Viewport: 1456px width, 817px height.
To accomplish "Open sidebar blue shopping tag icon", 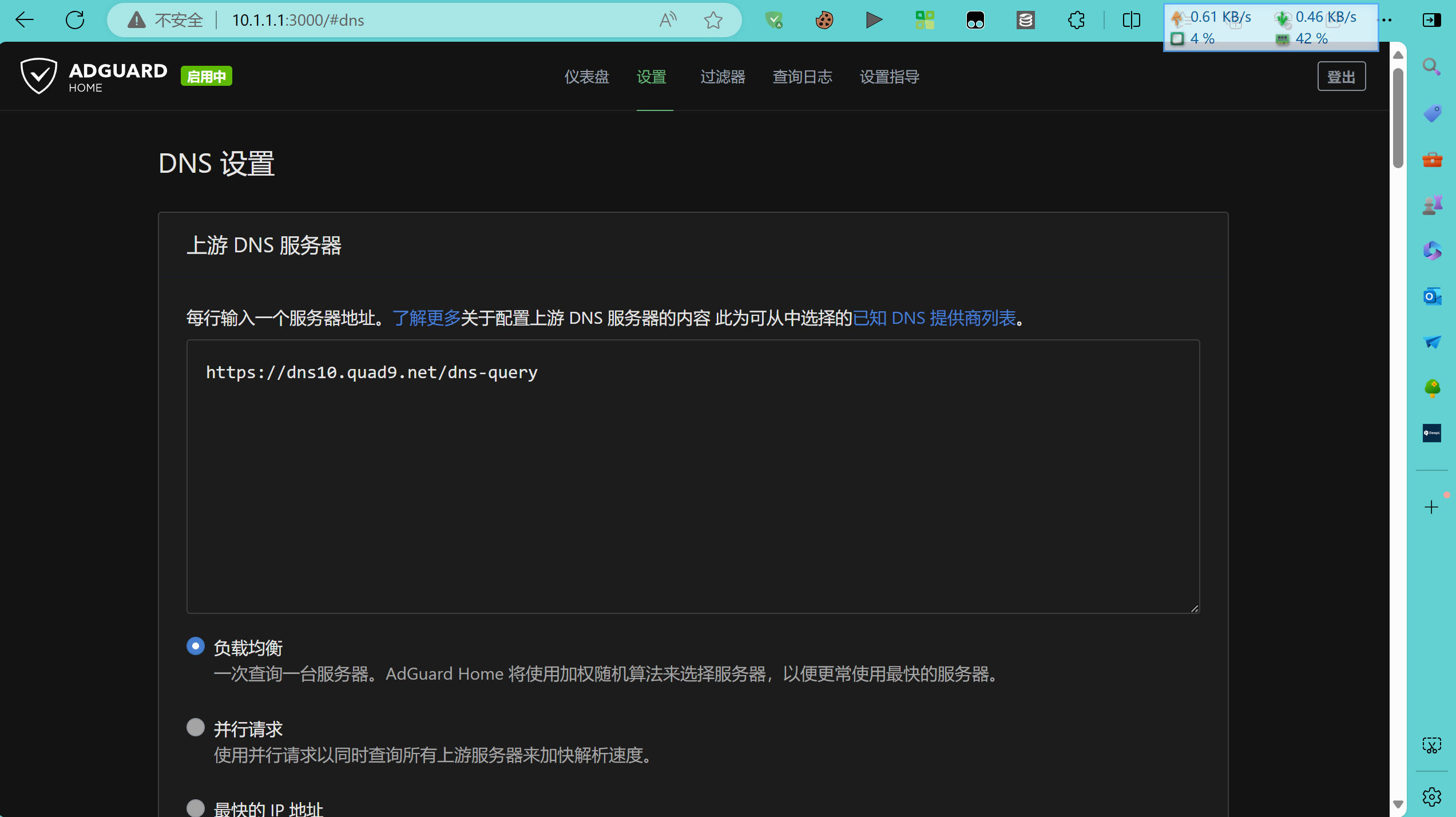I will (1432, 113).
